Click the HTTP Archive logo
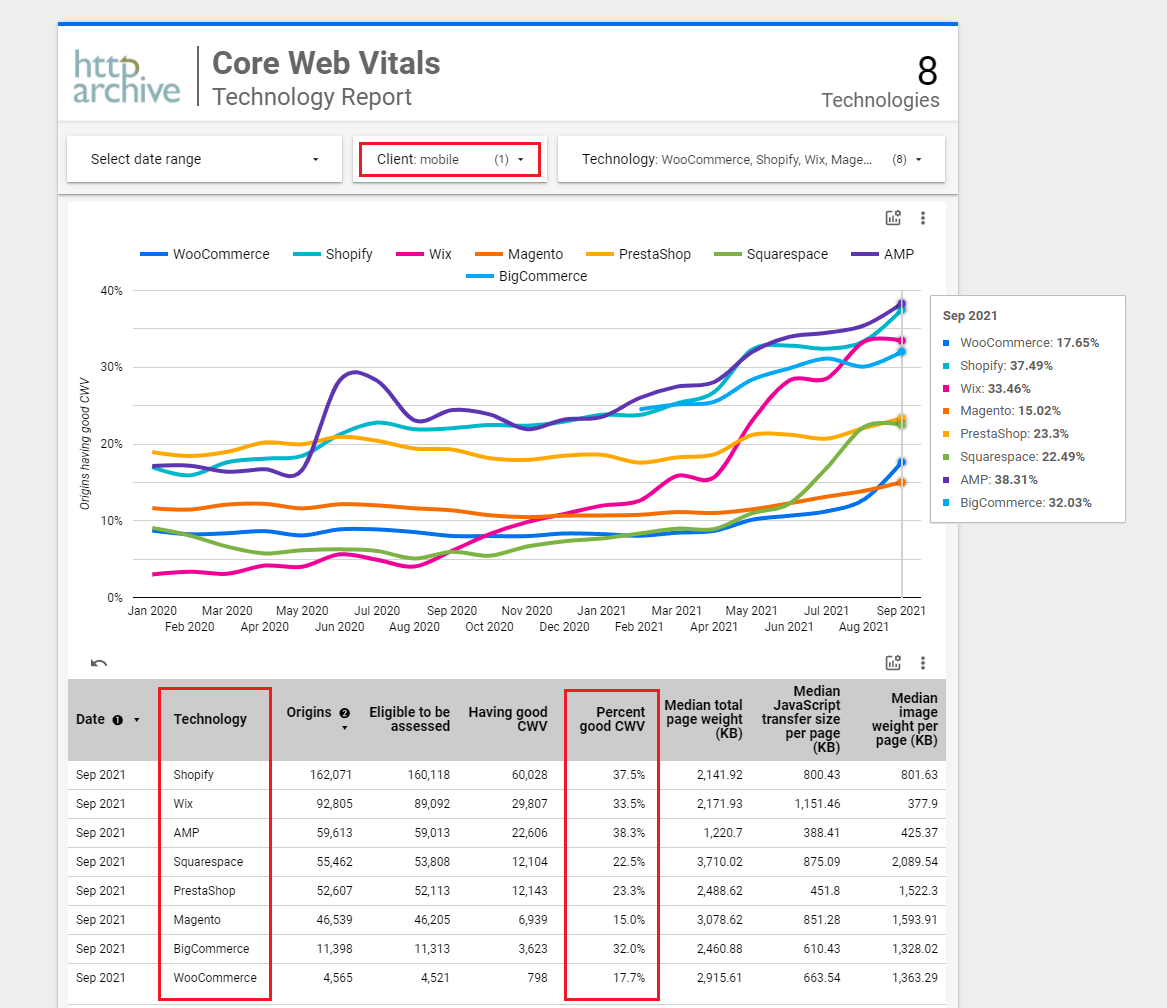Viewport: 1167px width, 1008px height. [127, 77]
